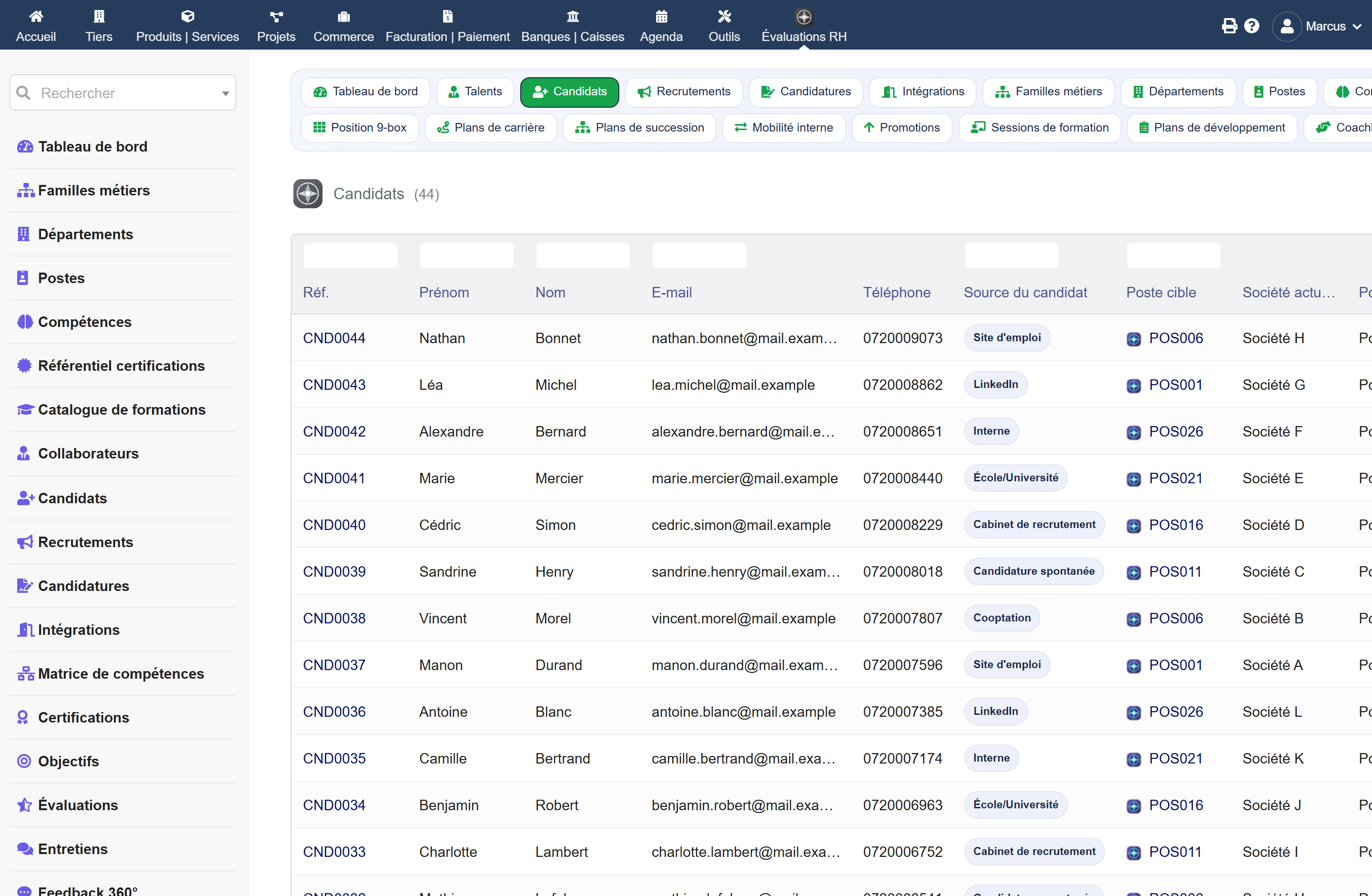Open the Promotions tab
The height and width of the screenshot is (896, 1372).
902,127
